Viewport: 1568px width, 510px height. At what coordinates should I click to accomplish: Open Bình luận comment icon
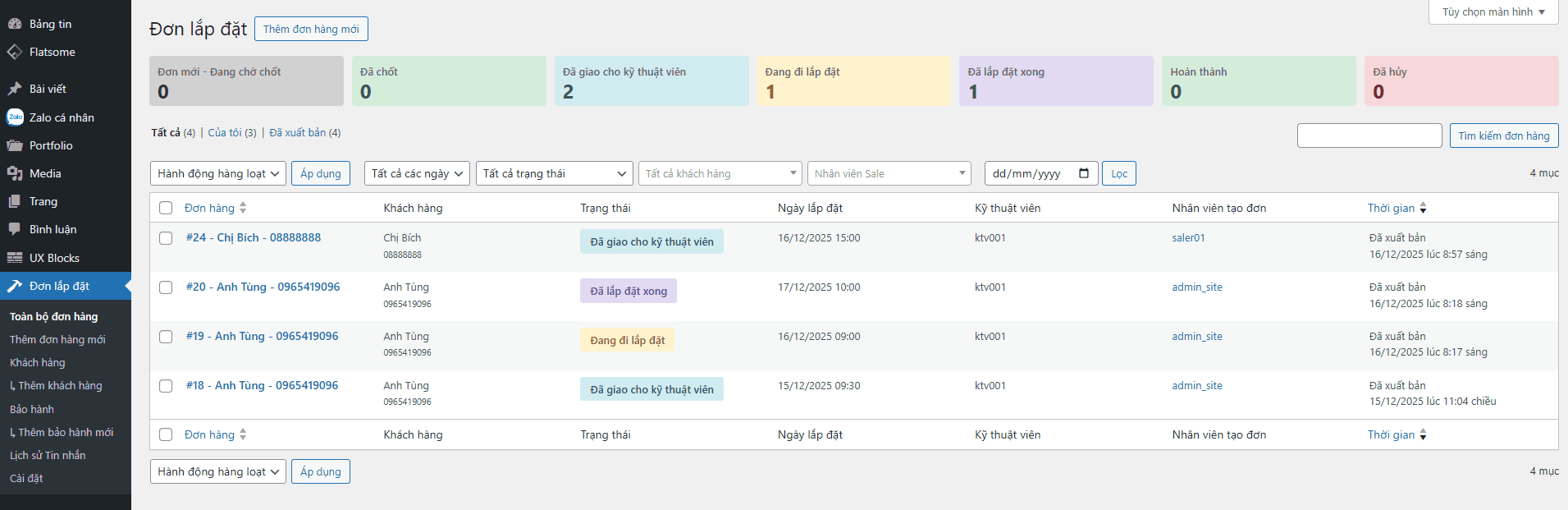coord(15,229)
